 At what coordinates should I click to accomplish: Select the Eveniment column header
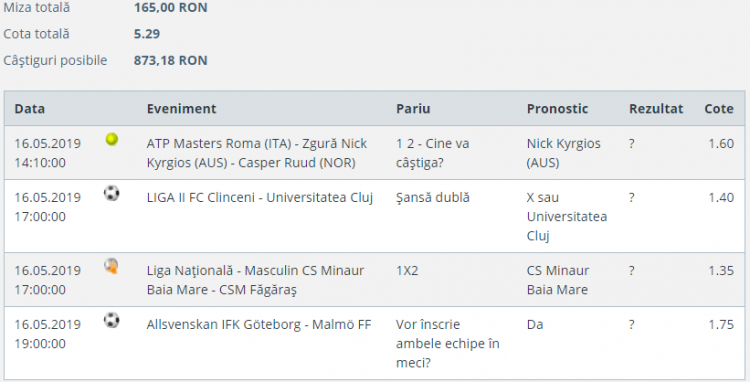[x=182, y=109]
